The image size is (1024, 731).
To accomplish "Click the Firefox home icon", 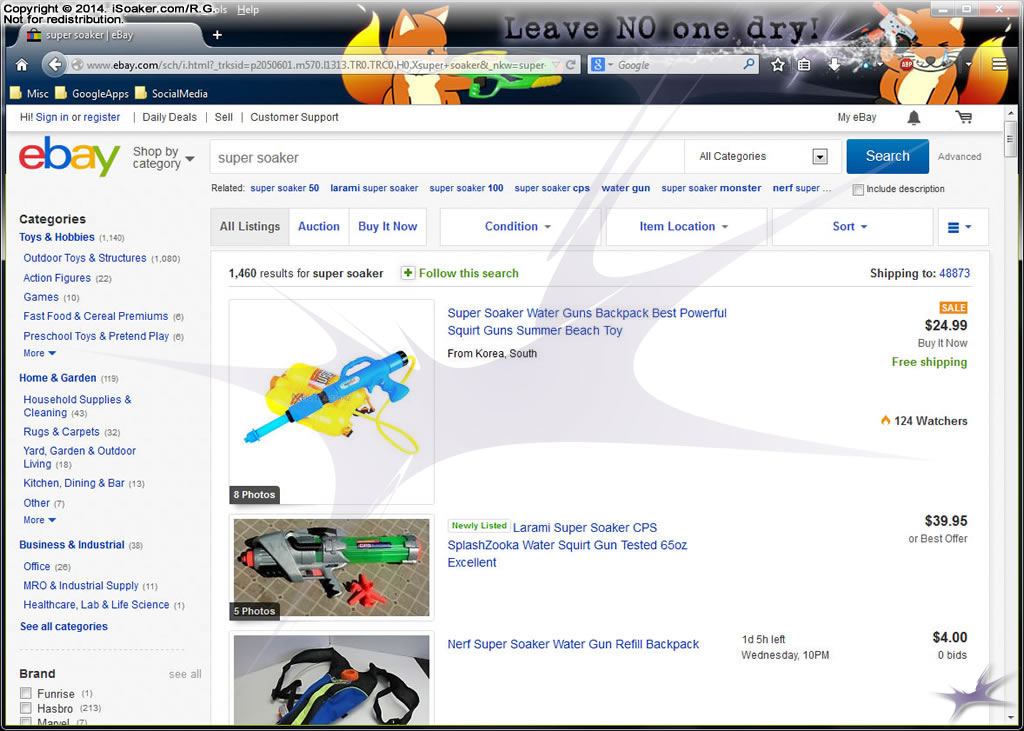I will (22, 65).
